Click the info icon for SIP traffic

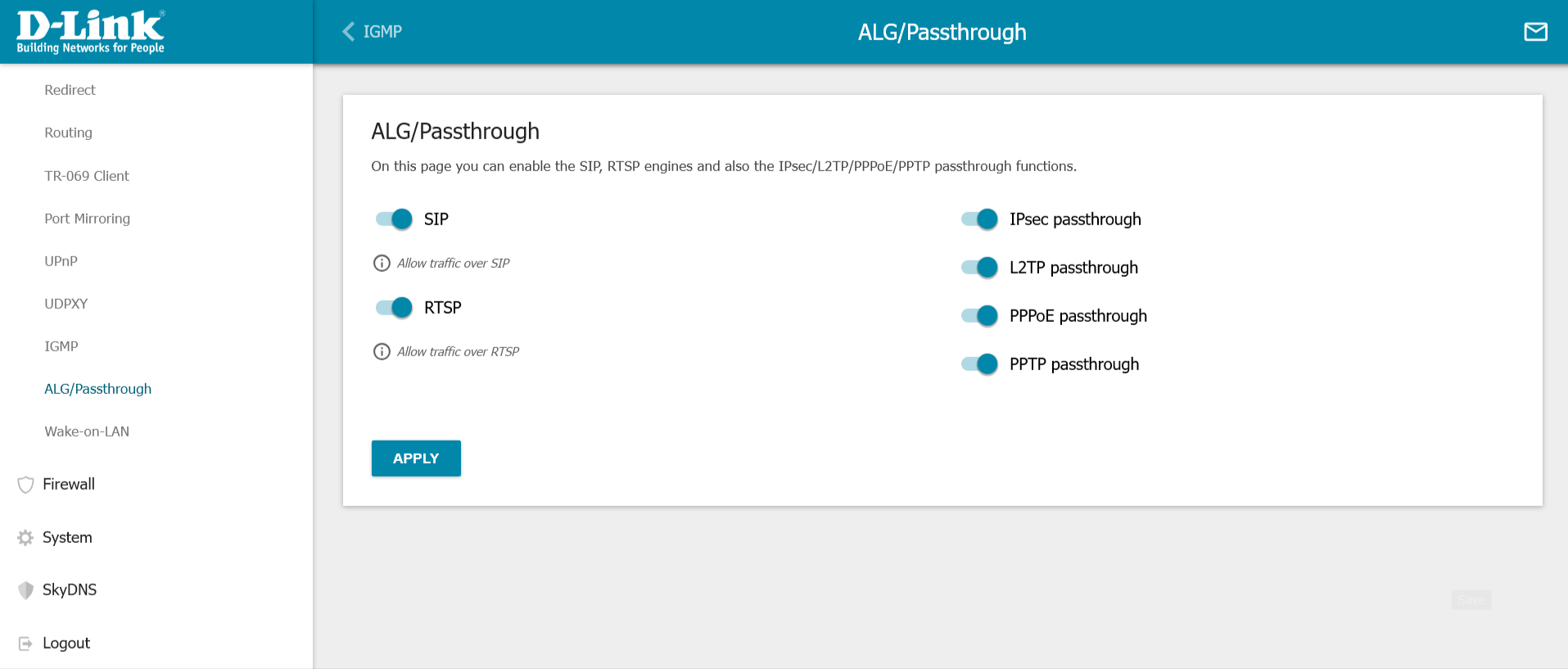(382, 263)
